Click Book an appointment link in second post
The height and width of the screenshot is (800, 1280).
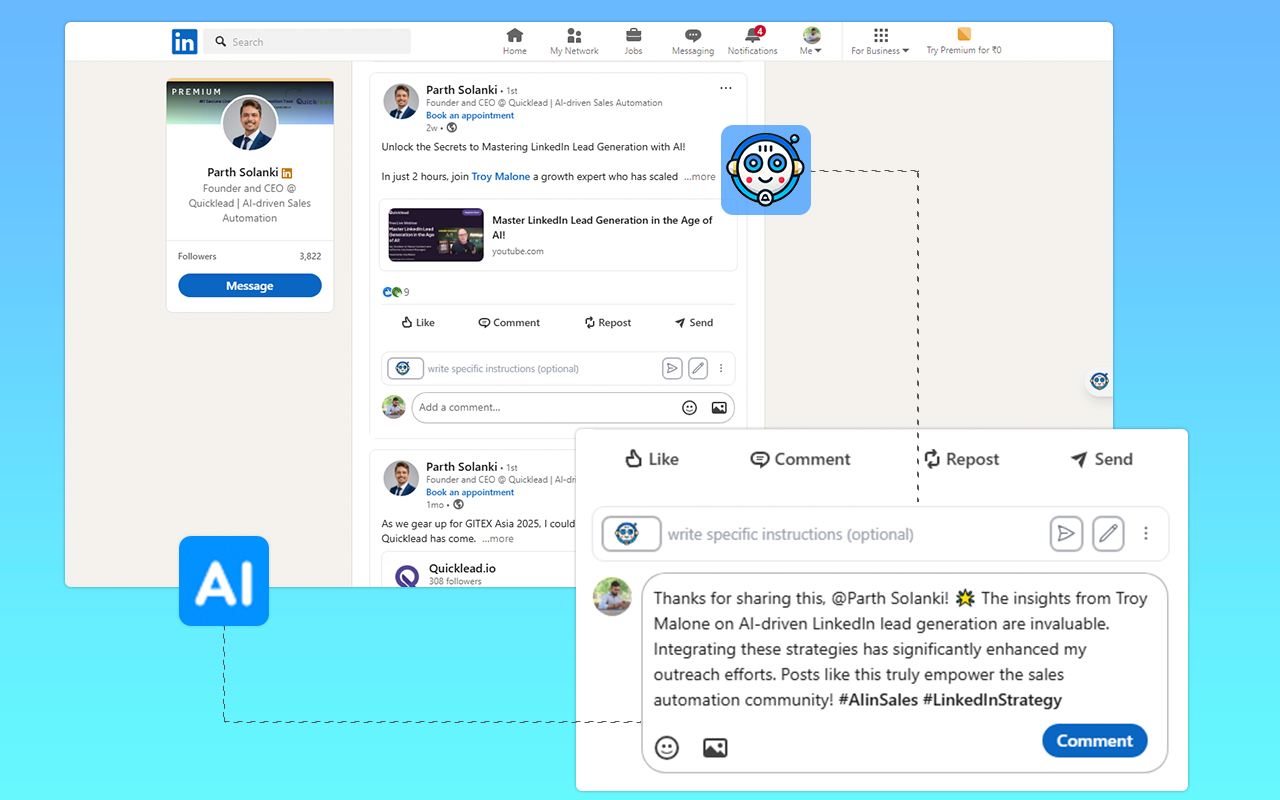[x=470, y=492]
